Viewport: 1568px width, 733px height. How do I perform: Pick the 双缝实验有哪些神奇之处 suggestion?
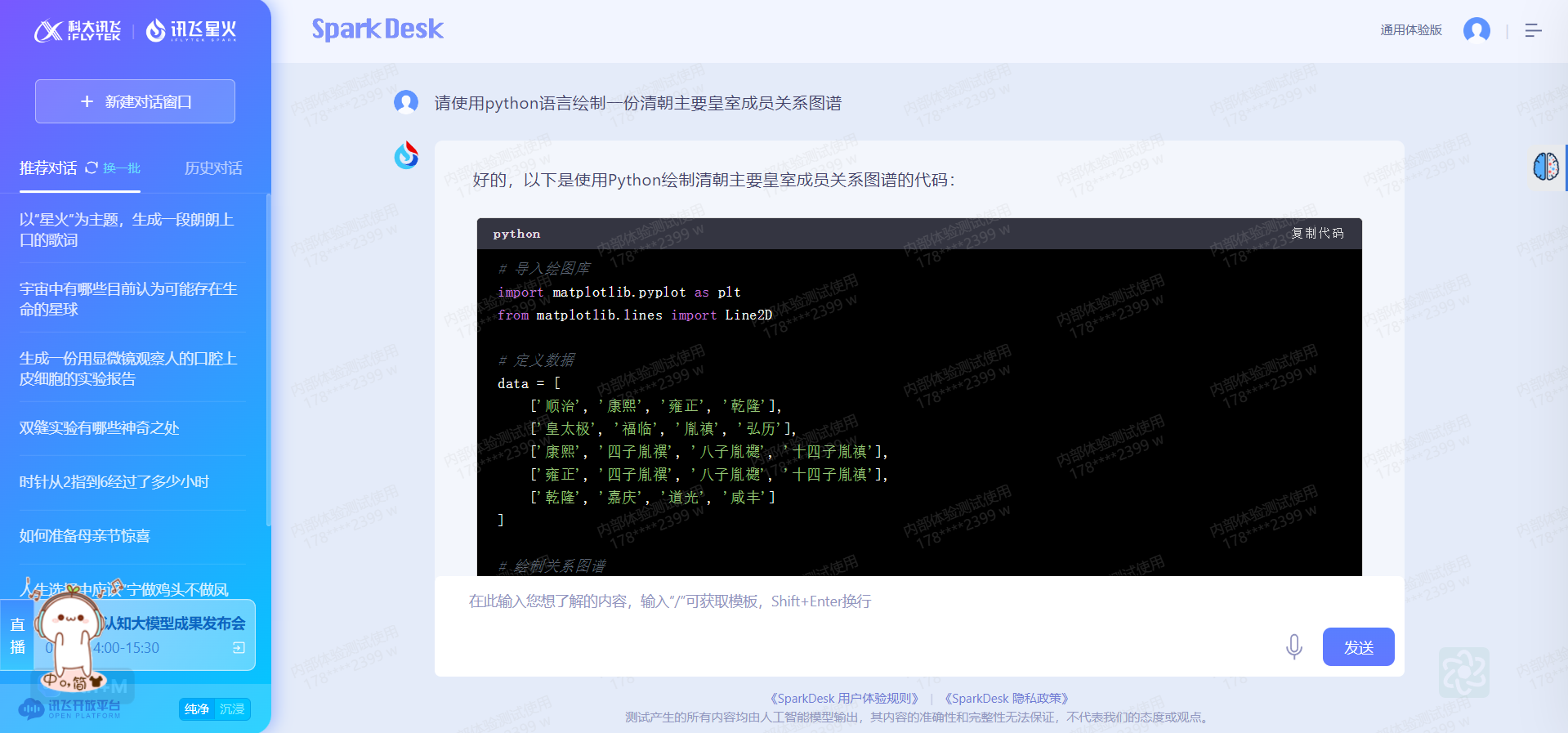pos(100,428)
